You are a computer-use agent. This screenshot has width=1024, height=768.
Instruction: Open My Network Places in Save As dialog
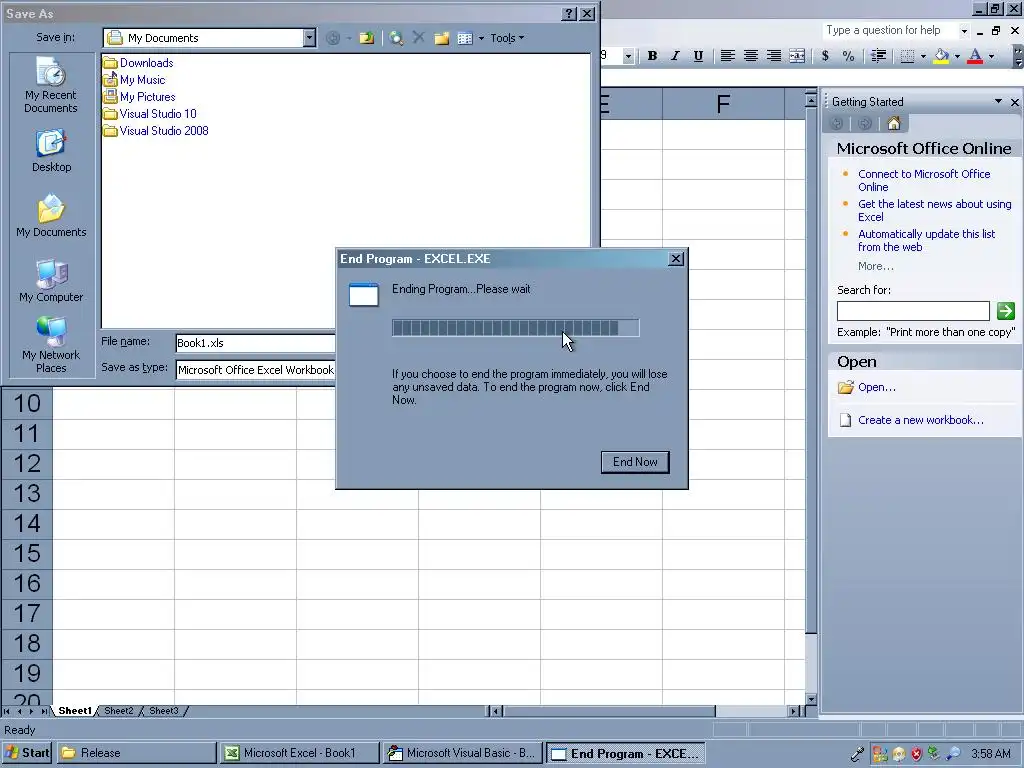pyautogui.click(x=51, y=345)
